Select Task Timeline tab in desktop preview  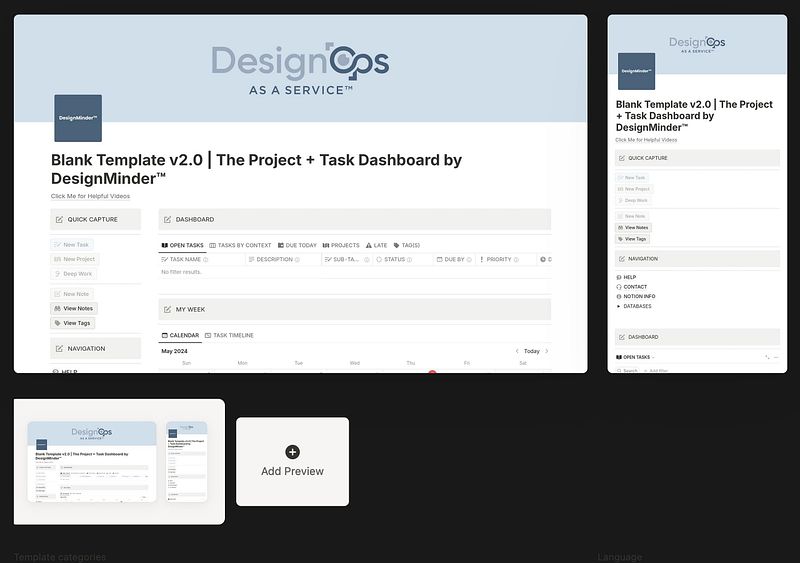tap(229, 335)
